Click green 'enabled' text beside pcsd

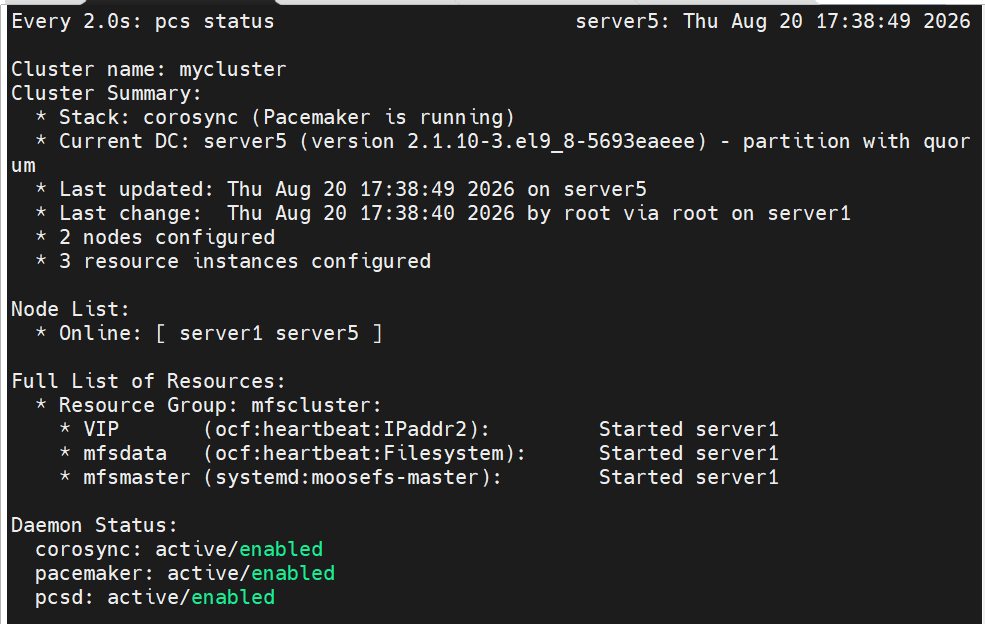point(233,597)
